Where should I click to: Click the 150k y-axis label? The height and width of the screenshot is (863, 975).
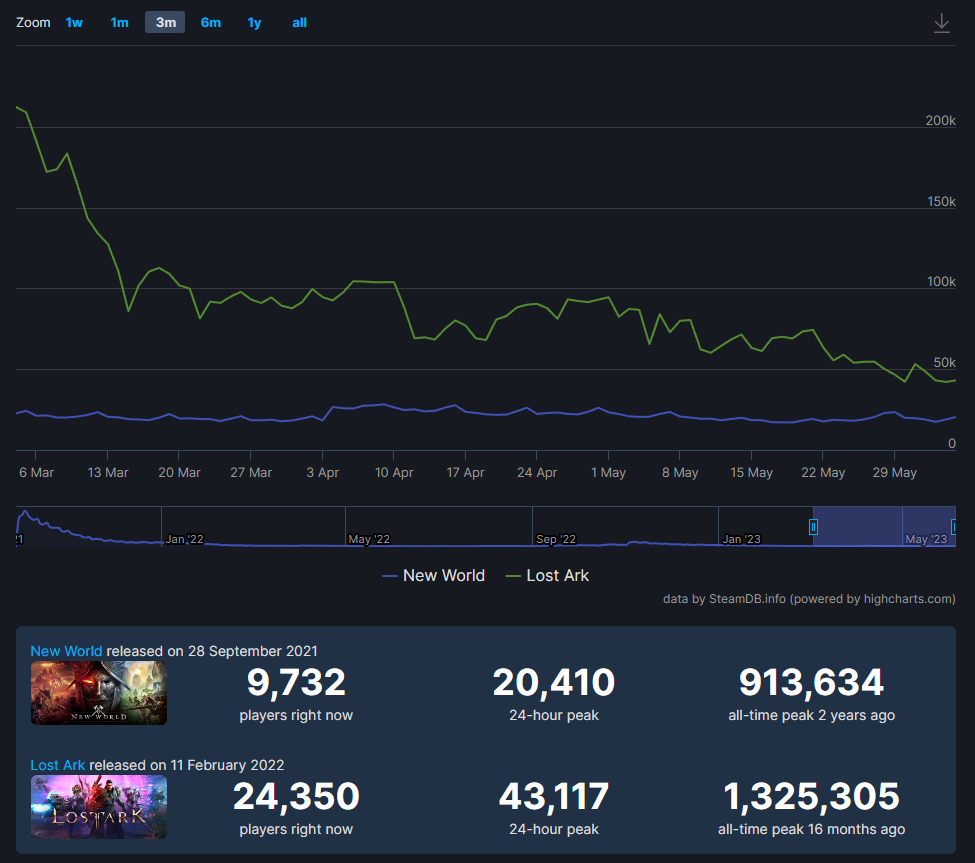pyautogui.click(x=941, y=201)
